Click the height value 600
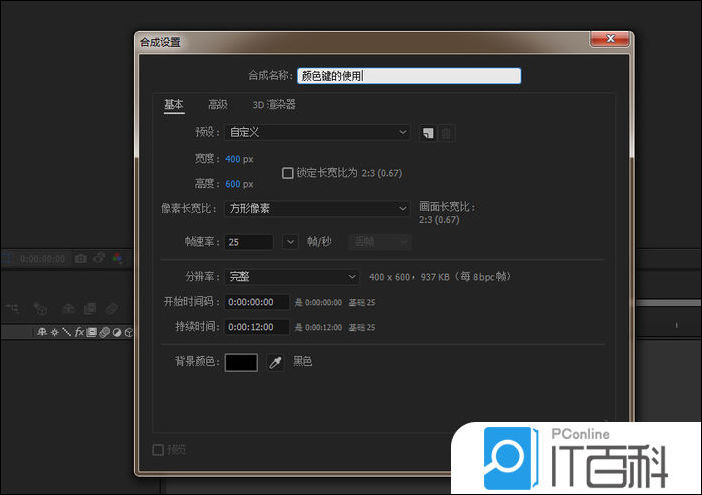 point(233,184)
